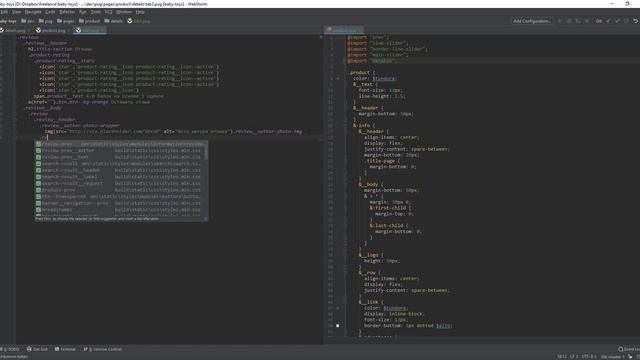The image size is (640, 360).
Task: Open the TODO tool window
Action: coord(11,349)
